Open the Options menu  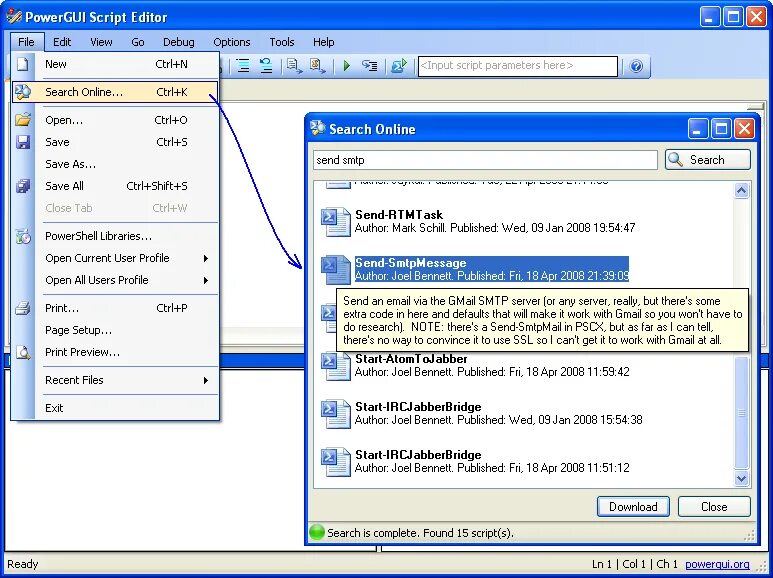pyautogui.click(x=232, y=42)
